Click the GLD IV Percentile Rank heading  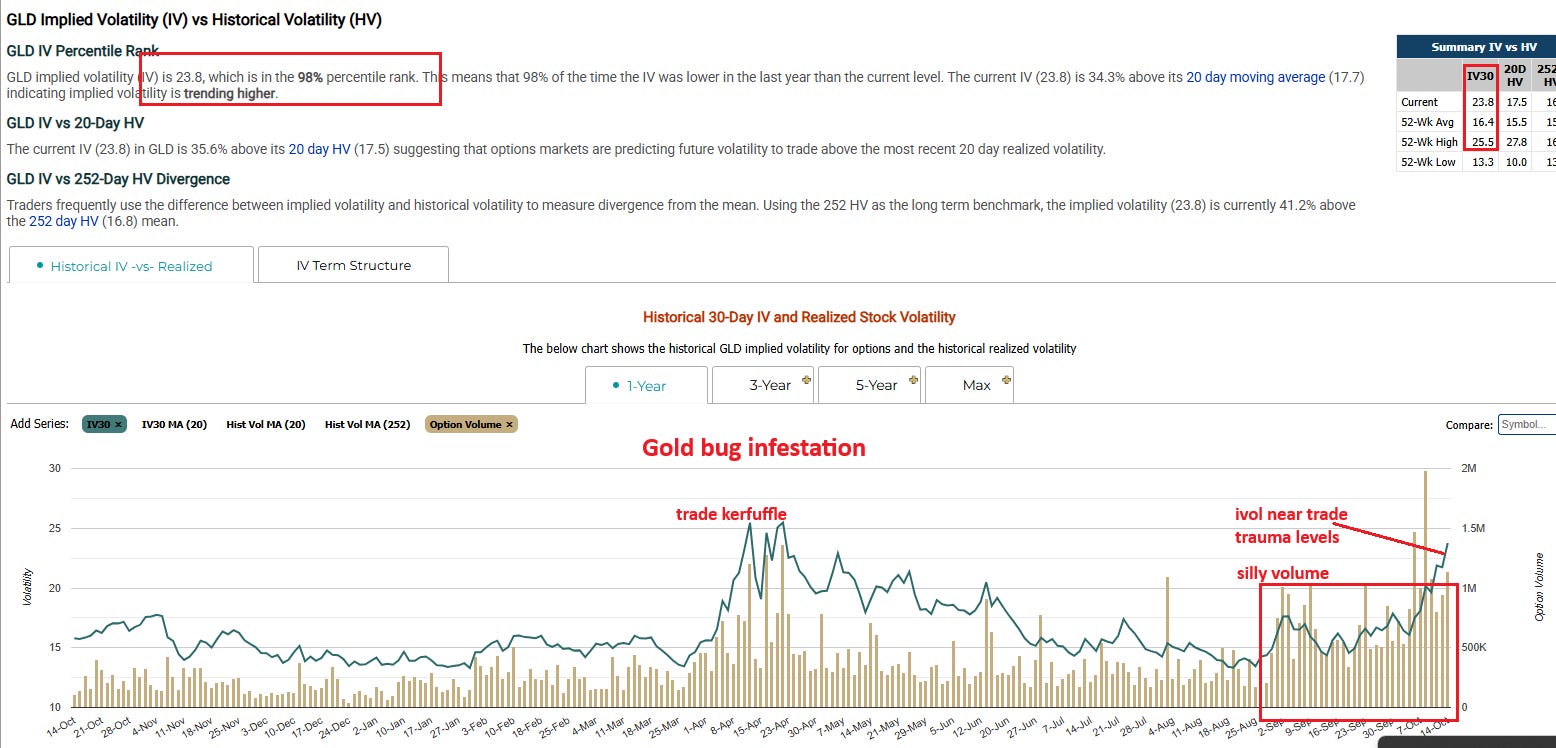pos(83,50)
